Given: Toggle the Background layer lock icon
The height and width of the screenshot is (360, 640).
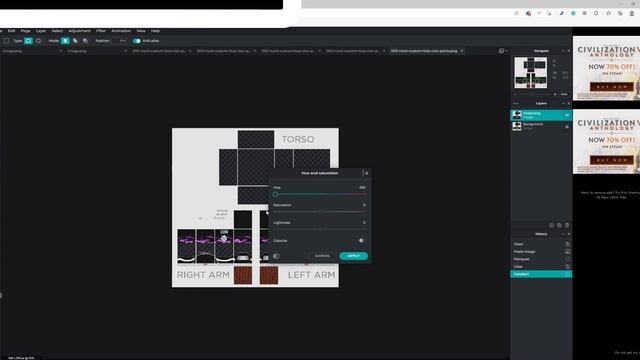Looking at the screenshot, I should pos(567,127).
